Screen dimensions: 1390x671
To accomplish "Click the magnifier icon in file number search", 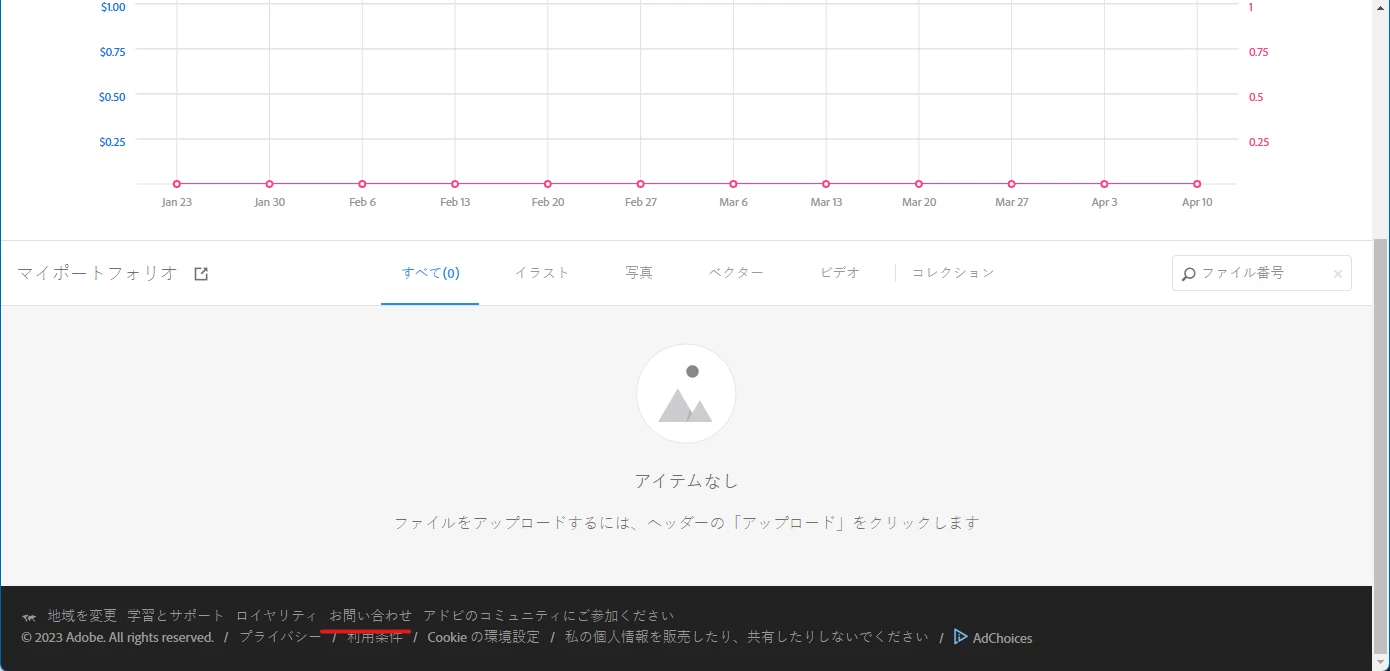I will click(1189, 274).
